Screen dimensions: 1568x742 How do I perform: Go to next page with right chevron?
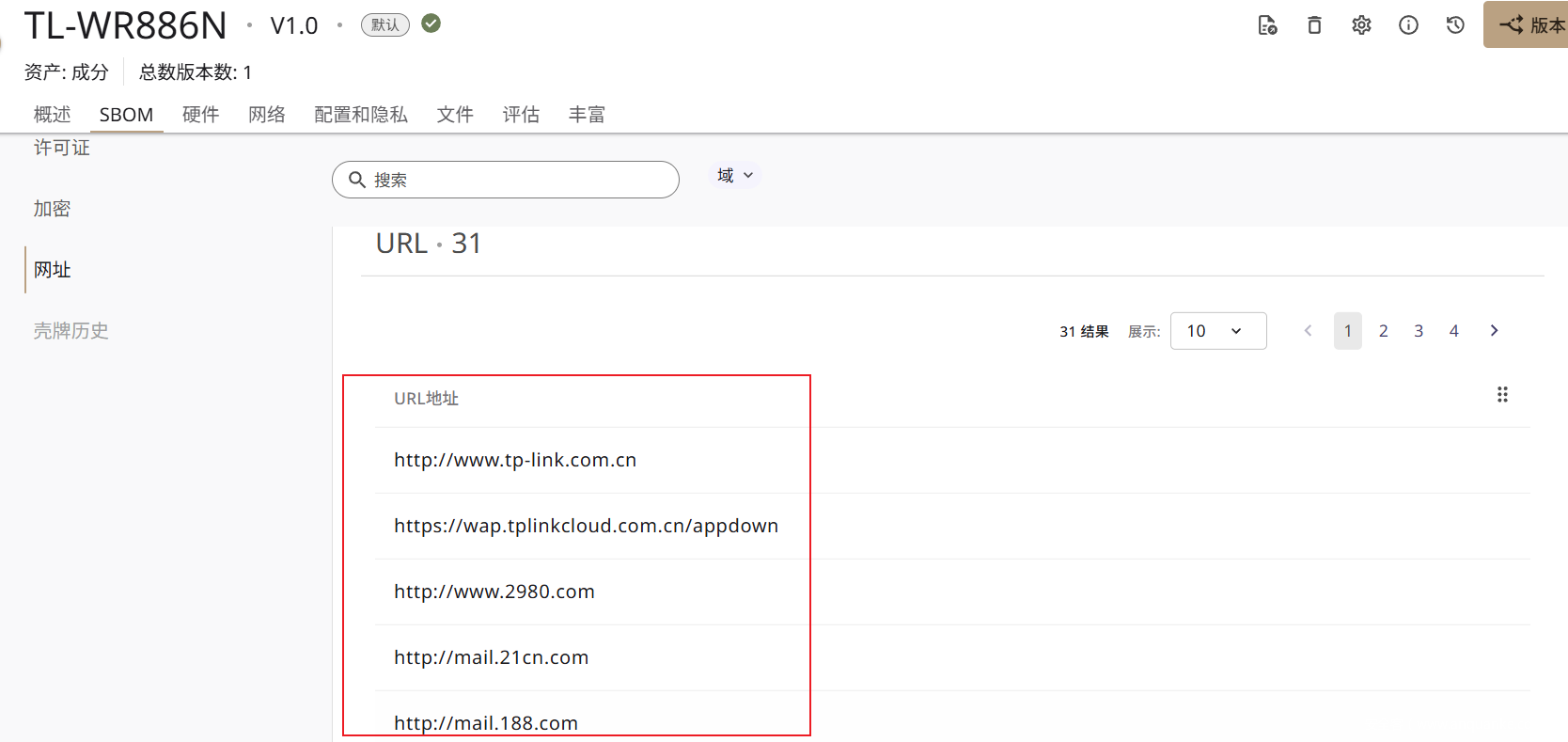[x=1494, y=331]
